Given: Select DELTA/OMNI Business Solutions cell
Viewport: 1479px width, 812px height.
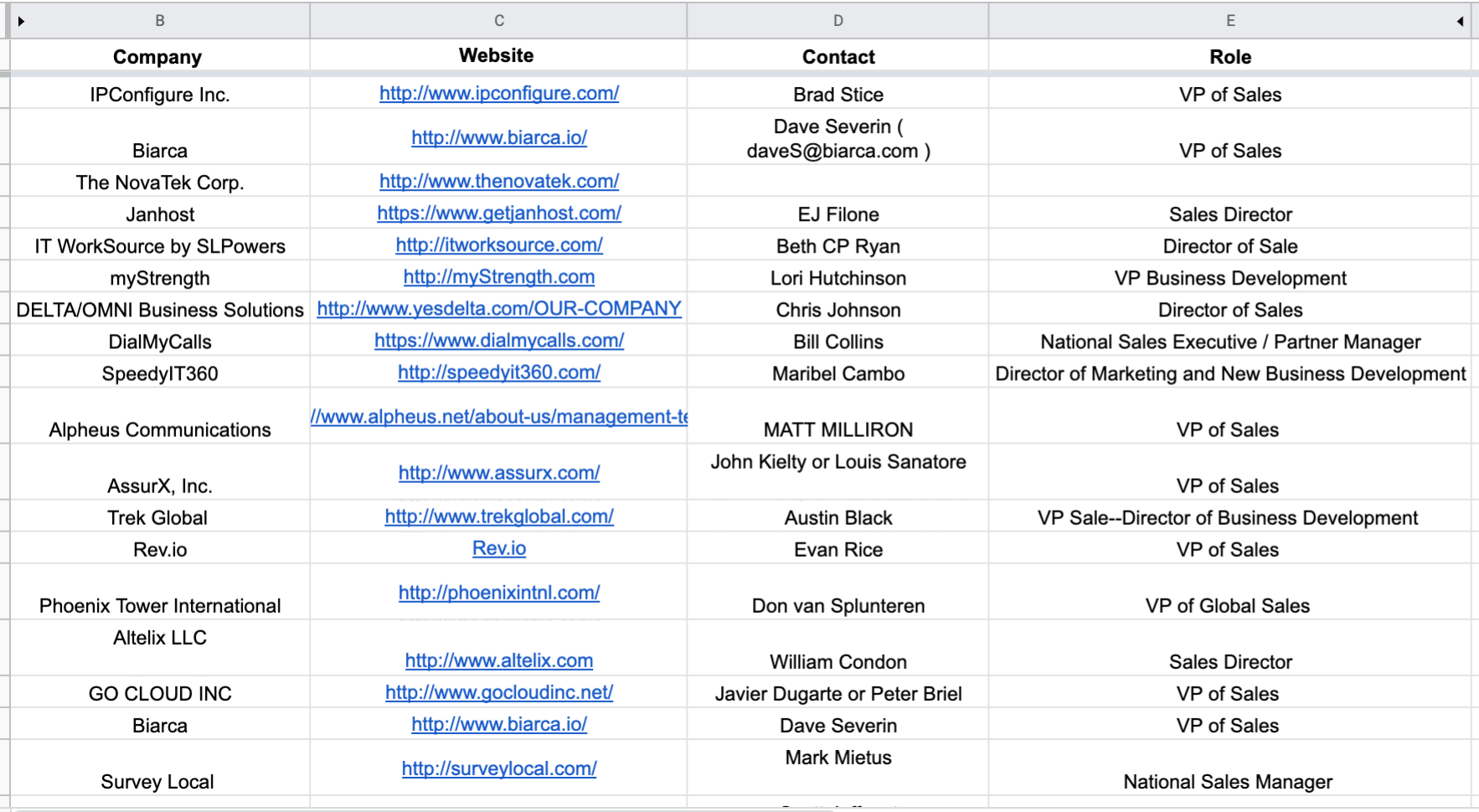Looking at the screenshot, I should click(x=160, y=309).
